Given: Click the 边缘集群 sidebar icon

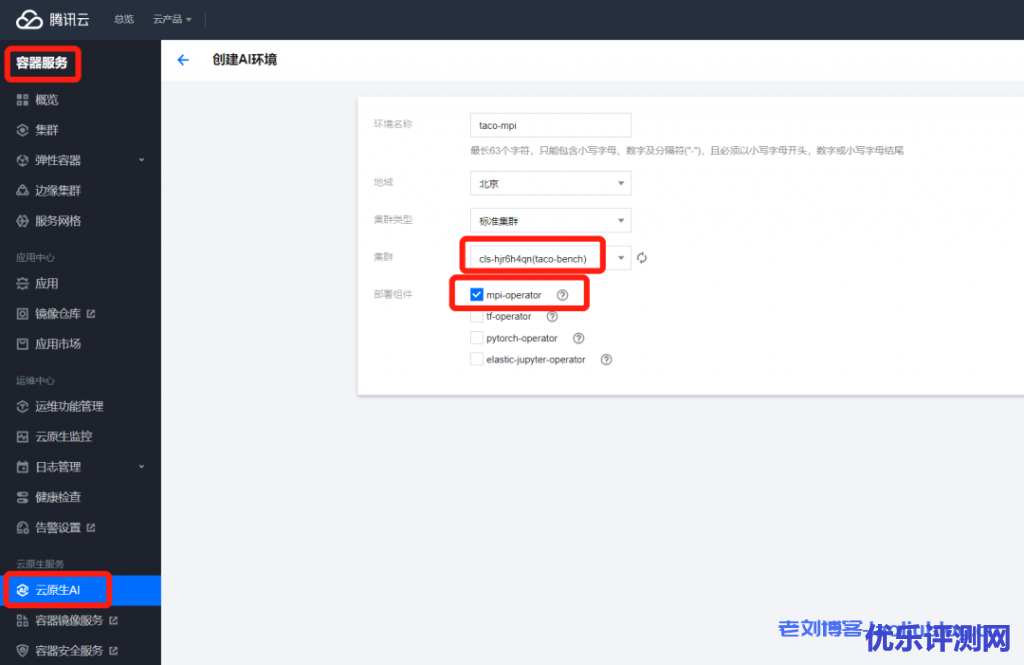Looking at the screenshot, I should tap(22, 190).
